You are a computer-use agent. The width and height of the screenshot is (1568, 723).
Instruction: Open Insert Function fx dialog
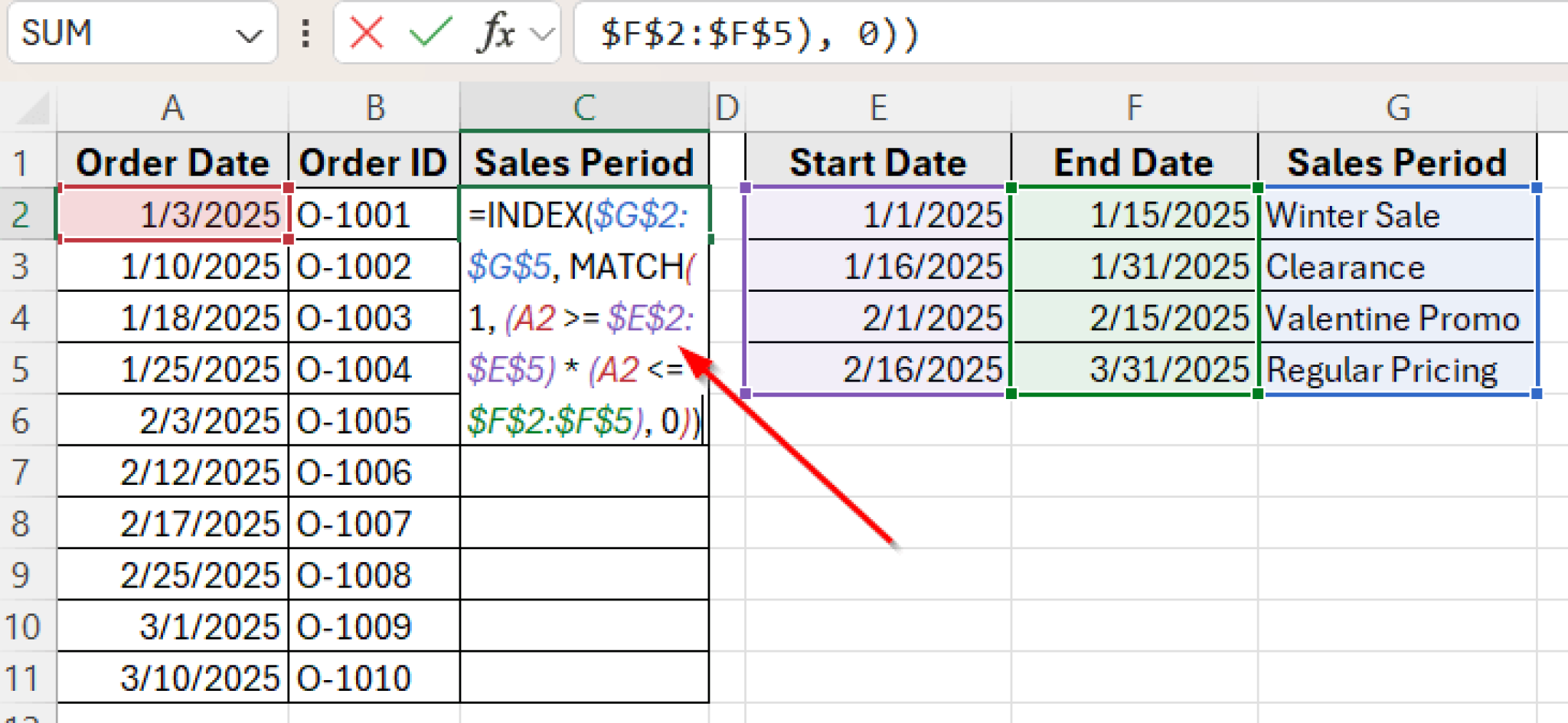[495, 33]
